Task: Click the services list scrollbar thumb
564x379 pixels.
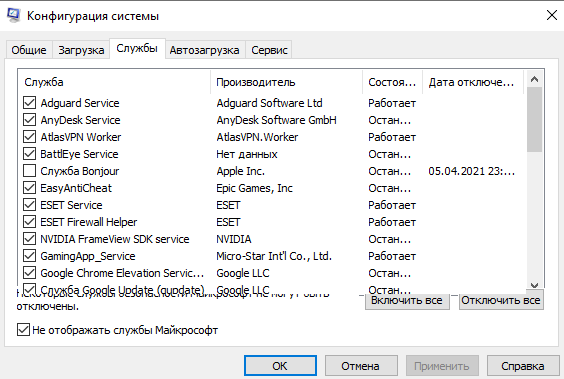Action: pos(535,119)
